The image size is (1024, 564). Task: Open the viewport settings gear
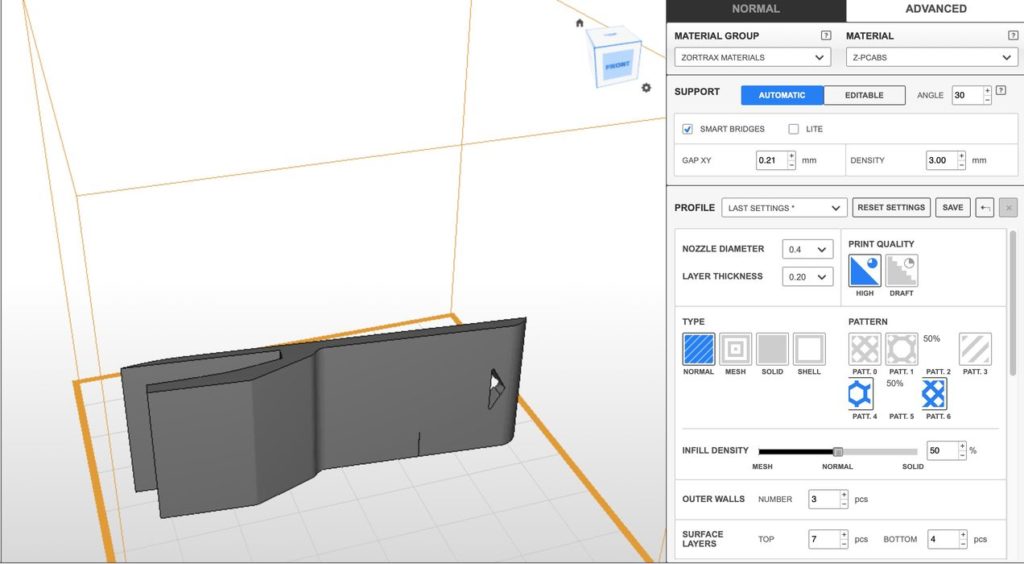(647, 88)
